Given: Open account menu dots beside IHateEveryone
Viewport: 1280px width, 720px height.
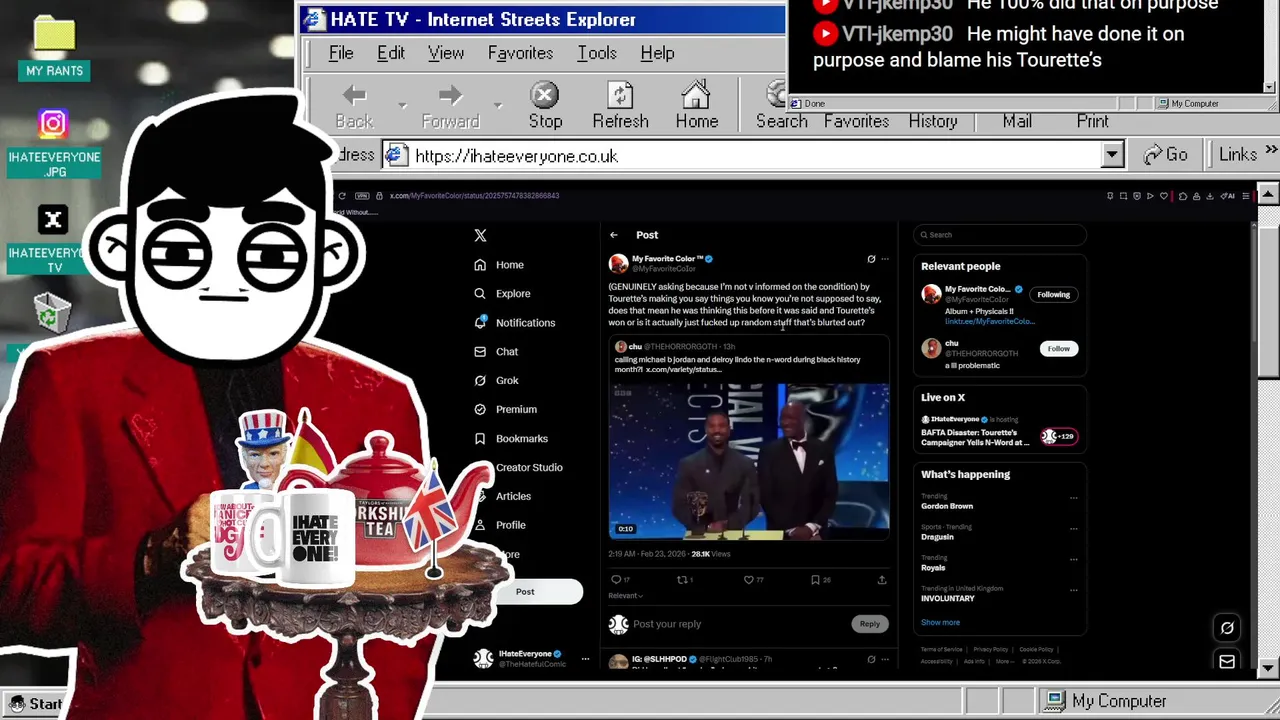Looking at the screenshot, I should pyautogui.click(x=585, y=659).
